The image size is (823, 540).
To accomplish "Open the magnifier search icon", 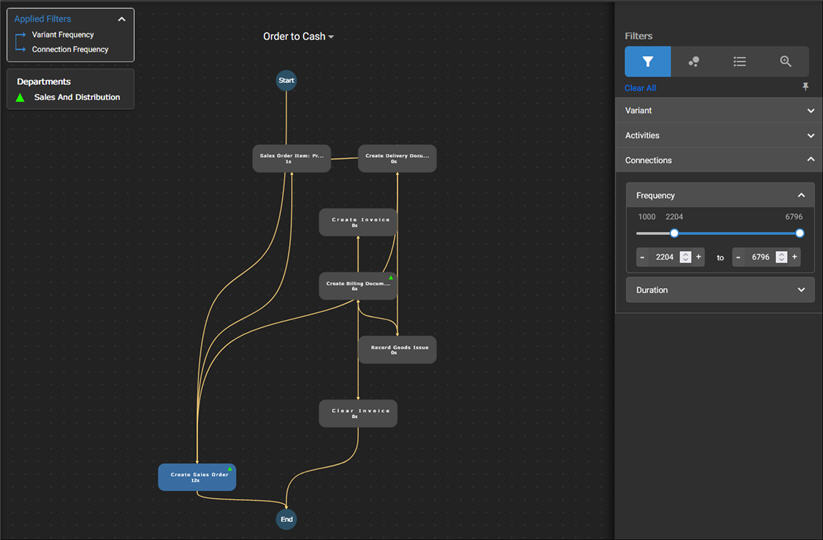I will [785, 62].
